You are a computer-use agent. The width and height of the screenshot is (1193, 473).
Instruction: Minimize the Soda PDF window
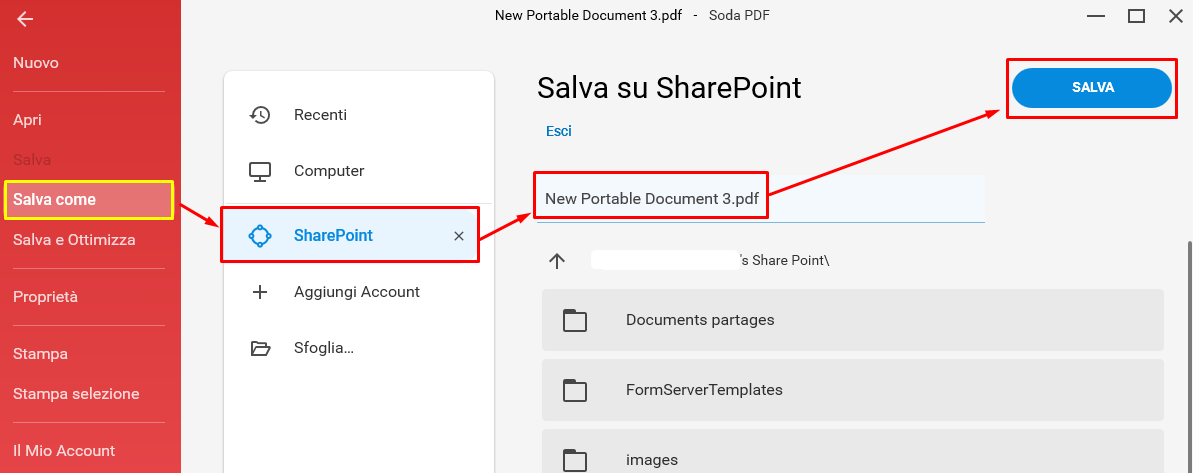[1096, 16]
